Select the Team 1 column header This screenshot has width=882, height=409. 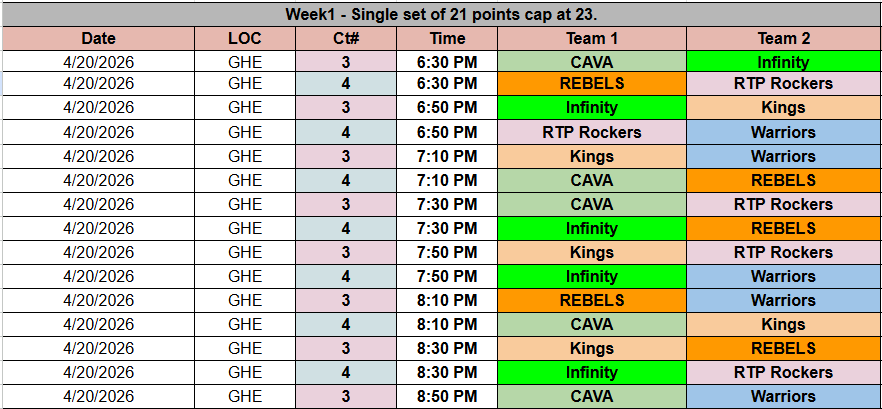point(591,38)
